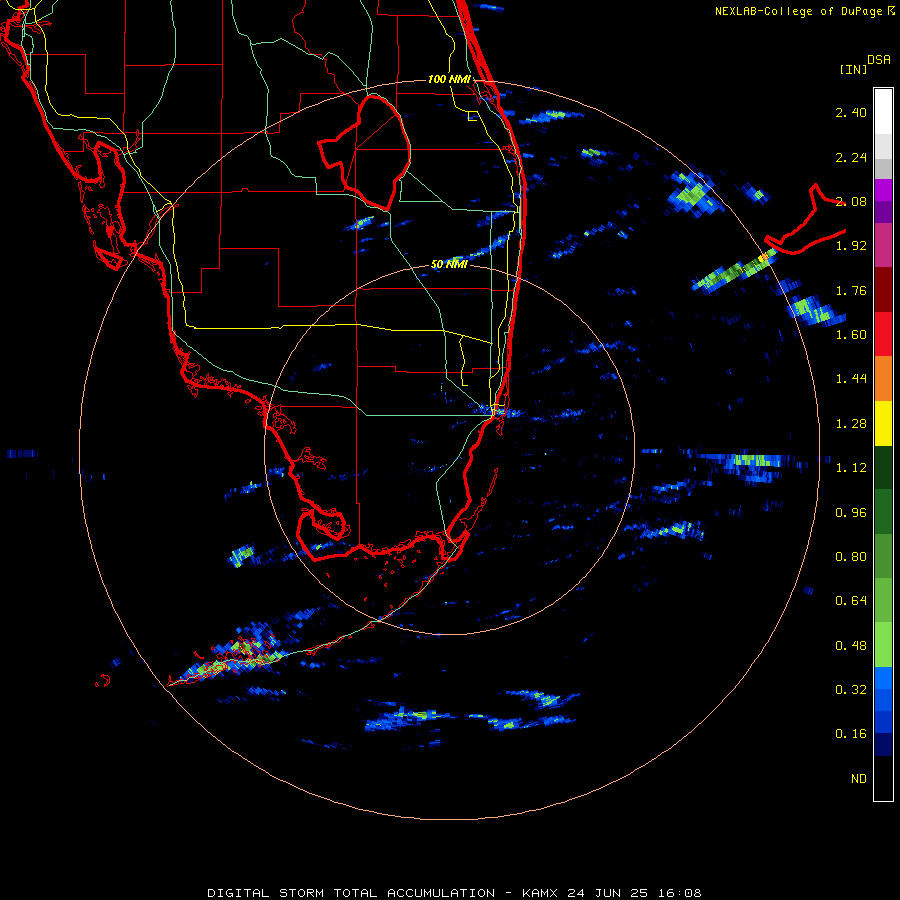Image resolution: width=900 pixels, height=900 pixels.
Task: Select the black ND swatch in legend
Action: [883, 778]
